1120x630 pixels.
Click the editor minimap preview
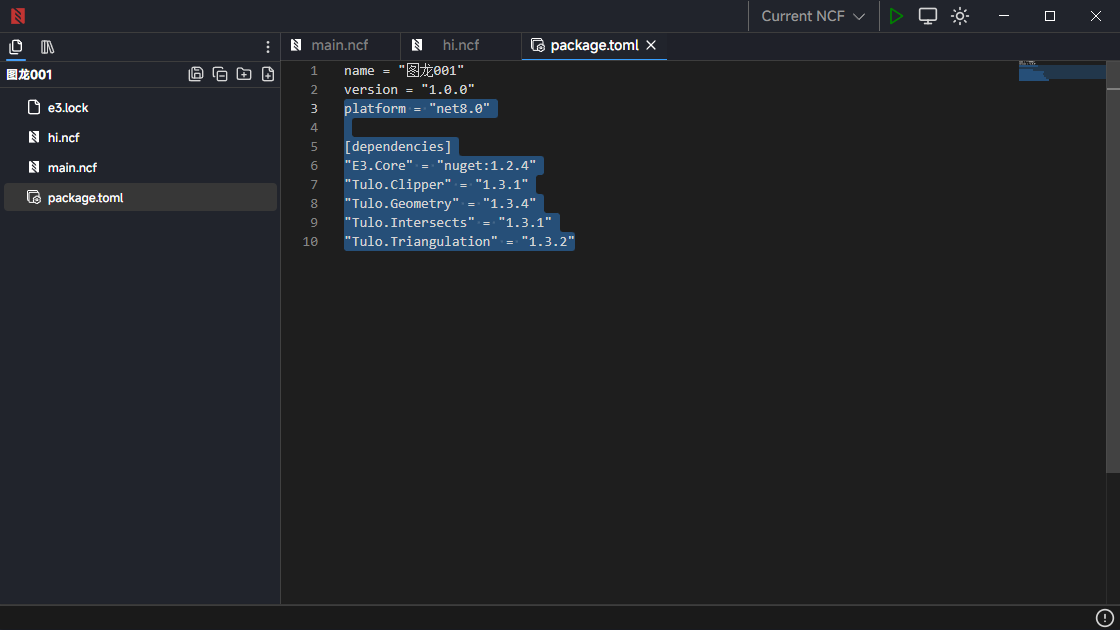coord(1060,71)
